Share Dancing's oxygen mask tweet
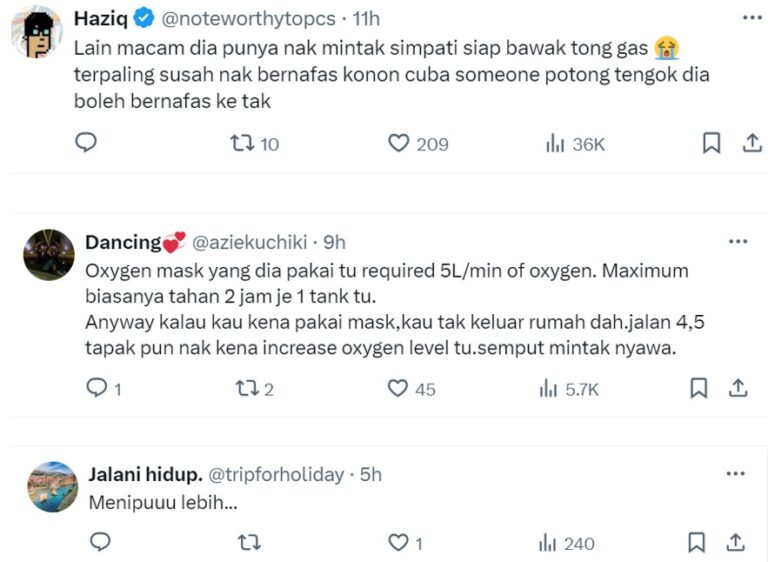Image resolution: width=768 pixels, height=562 pixels. point(738,388)
